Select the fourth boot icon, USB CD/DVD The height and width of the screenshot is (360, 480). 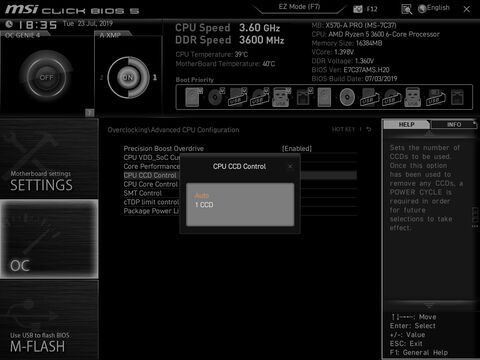coord(260,97)
